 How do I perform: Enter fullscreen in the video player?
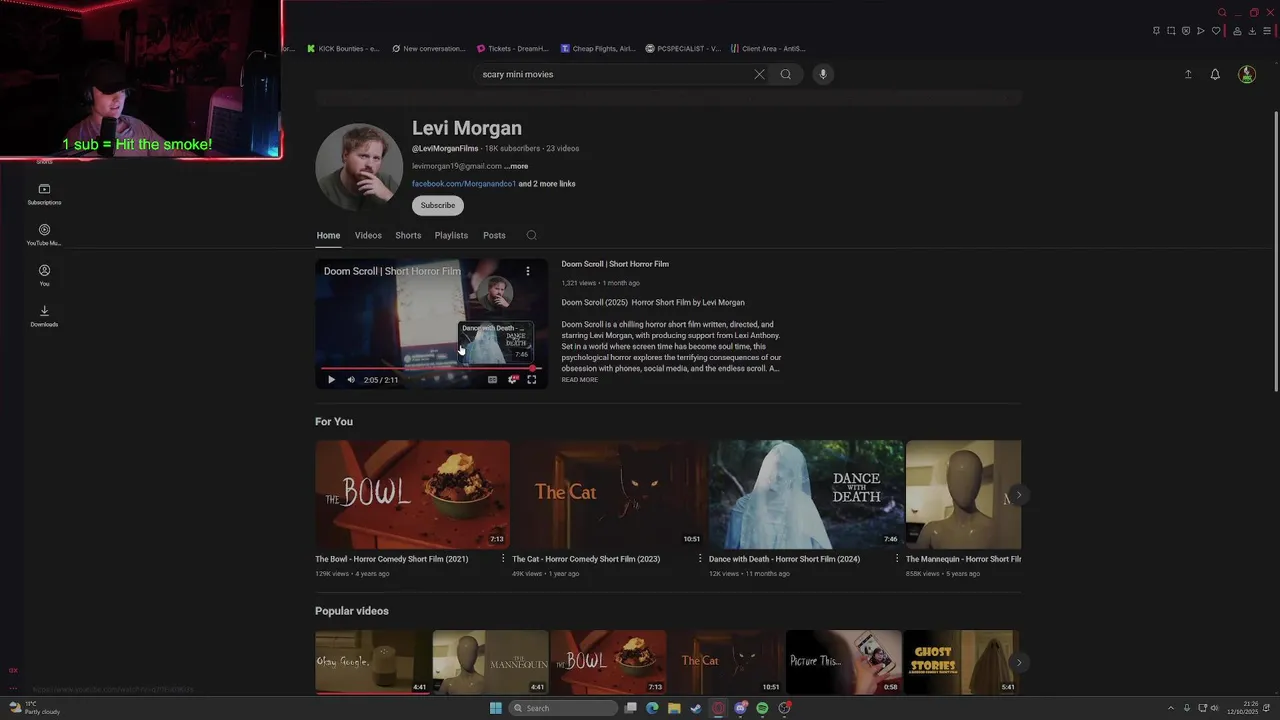tap(532, 380)
